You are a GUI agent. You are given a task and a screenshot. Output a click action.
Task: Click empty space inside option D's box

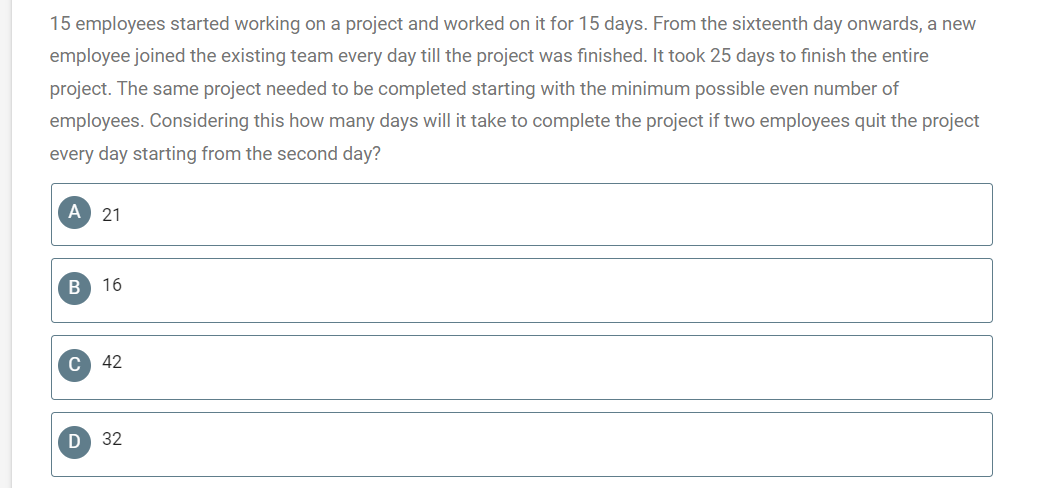click(530, 444)
